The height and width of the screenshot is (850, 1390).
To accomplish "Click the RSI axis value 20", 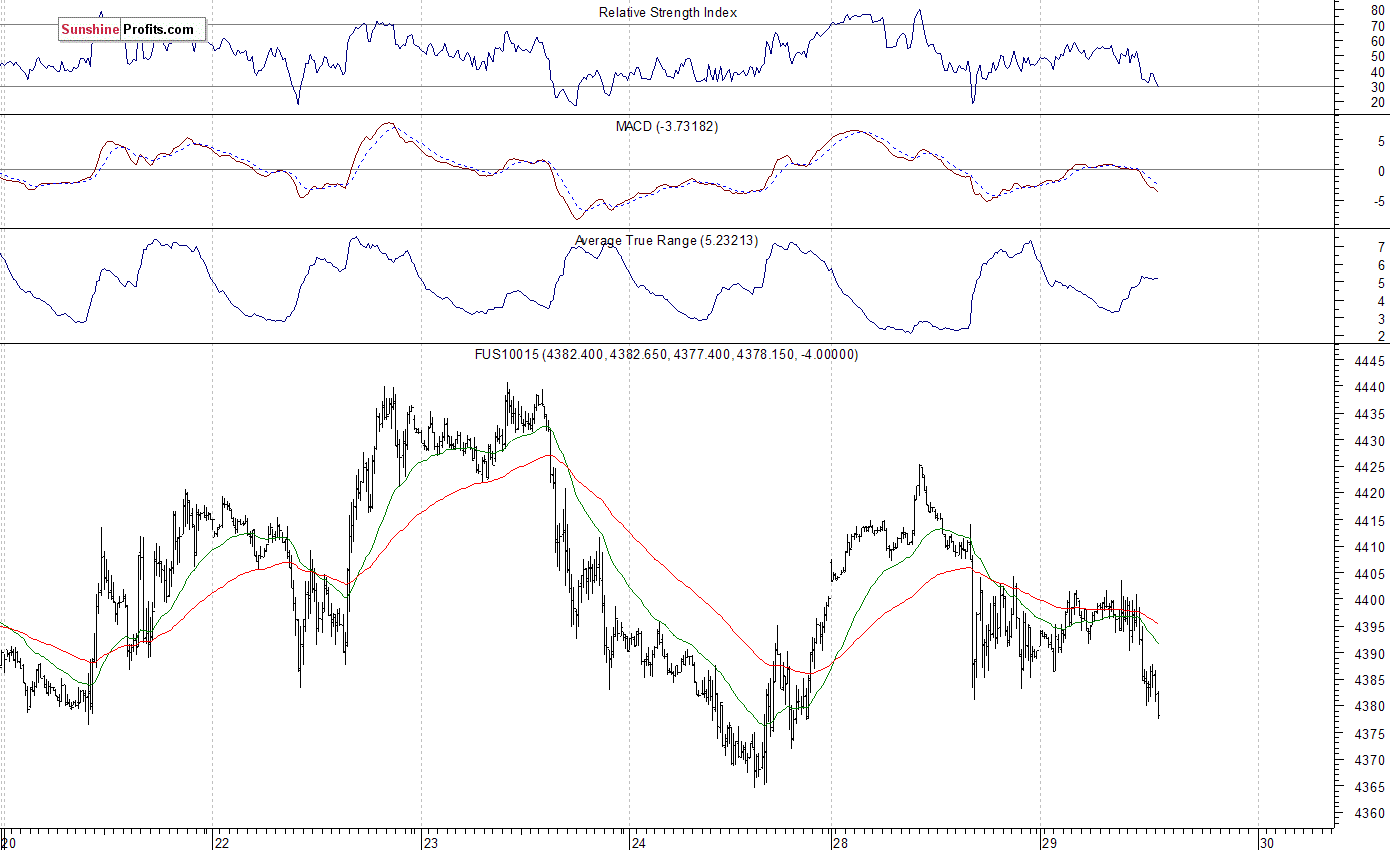I will tap(1377, 103).
